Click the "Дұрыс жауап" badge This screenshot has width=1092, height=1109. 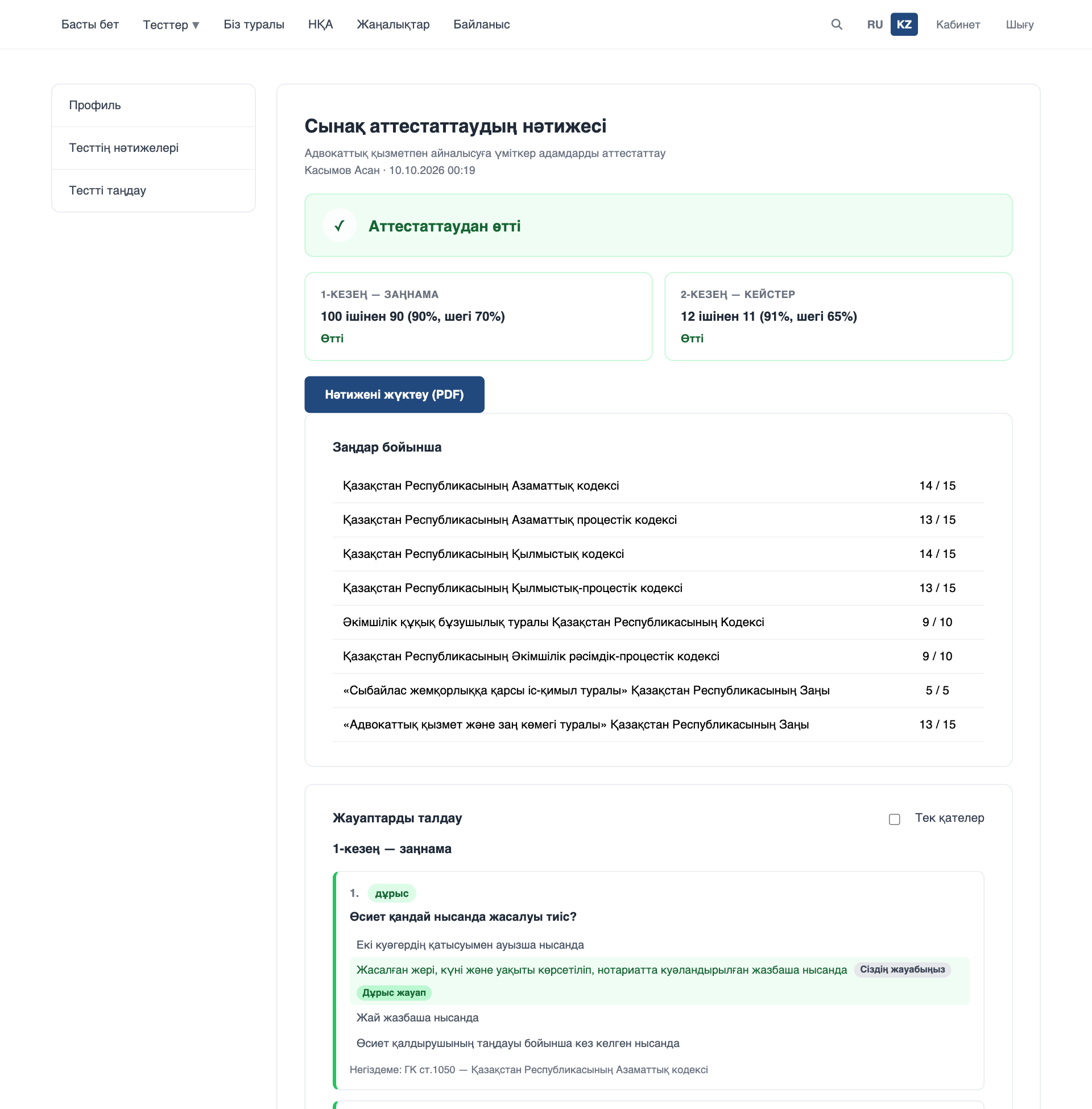coord(394,992)
